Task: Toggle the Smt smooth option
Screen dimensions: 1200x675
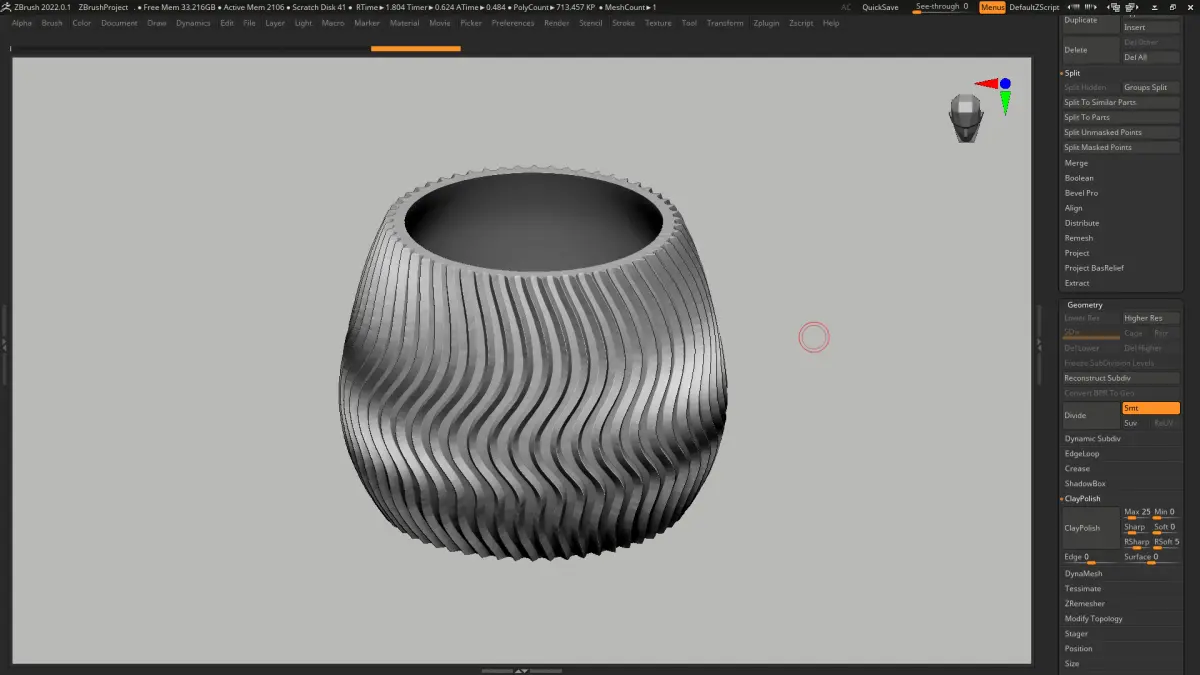Action: point(1151,408)
